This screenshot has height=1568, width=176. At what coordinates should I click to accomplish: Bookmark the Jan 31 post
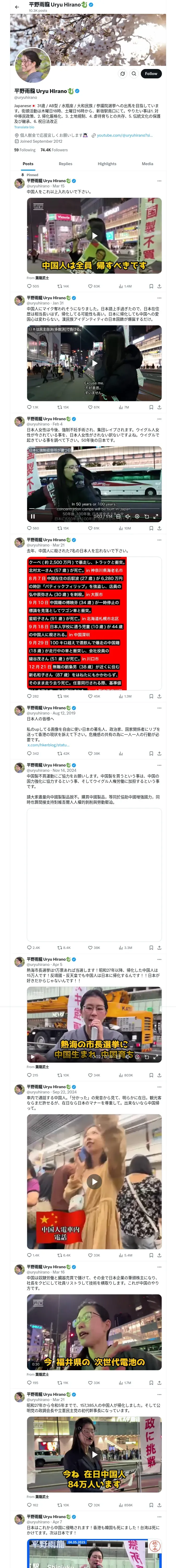[x=151, y=407]
